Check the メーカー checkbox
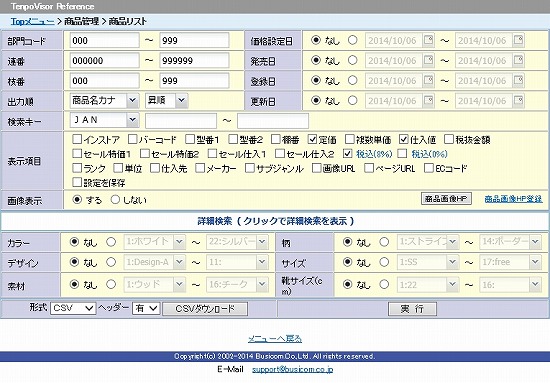 point(200,168)
